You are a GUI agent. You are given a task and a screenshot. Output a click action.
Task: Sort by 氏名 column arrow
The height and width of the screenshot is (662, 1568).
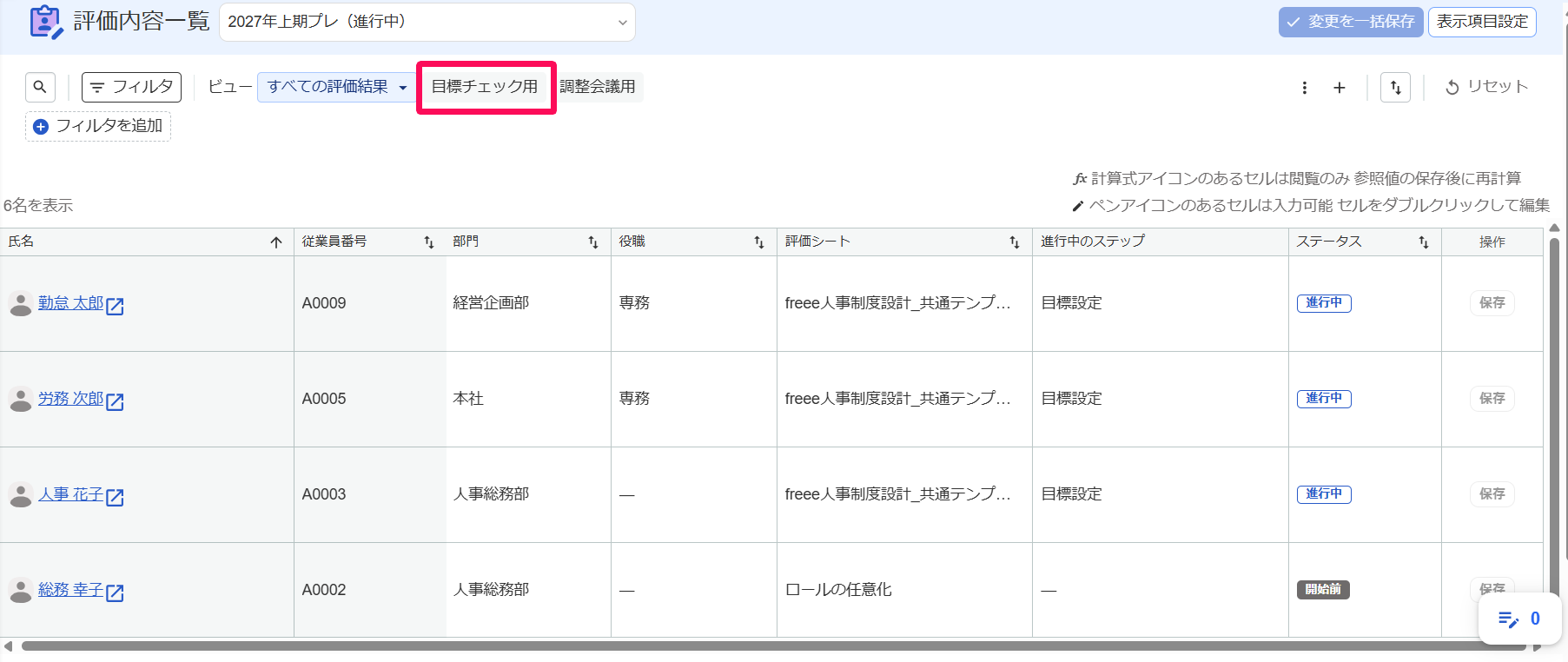point(276,242)
